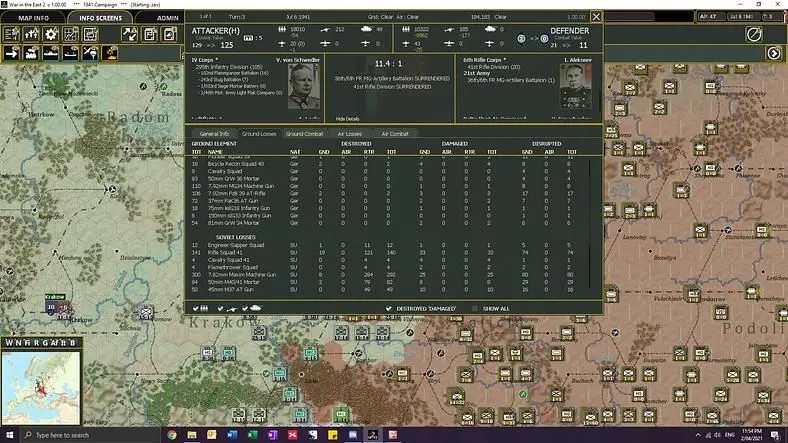Open File Explorer from the taskbar
Viewport: 788px width, 443px height.
click(192, 434)
